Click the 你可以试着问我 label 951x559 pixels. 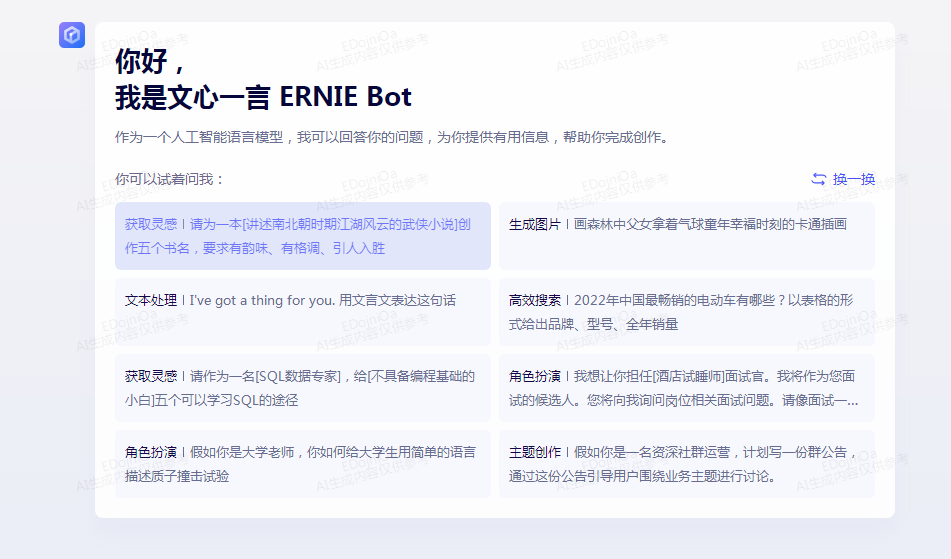pos(170,179)
